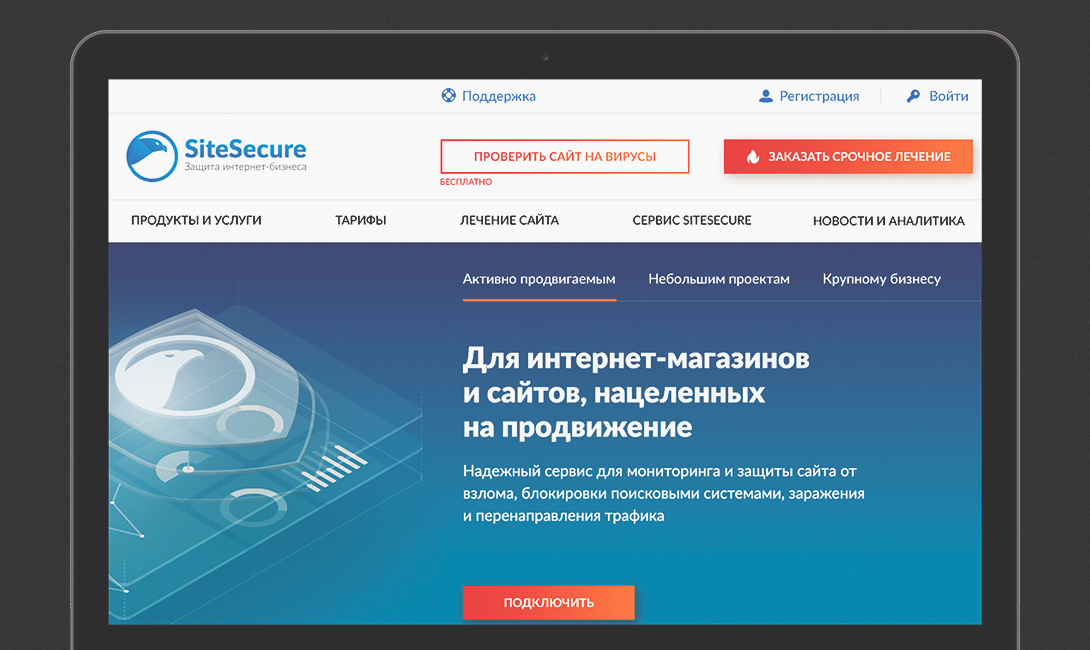Click the user registration icon
The image size is (1090, 650).
click(765, 96)
